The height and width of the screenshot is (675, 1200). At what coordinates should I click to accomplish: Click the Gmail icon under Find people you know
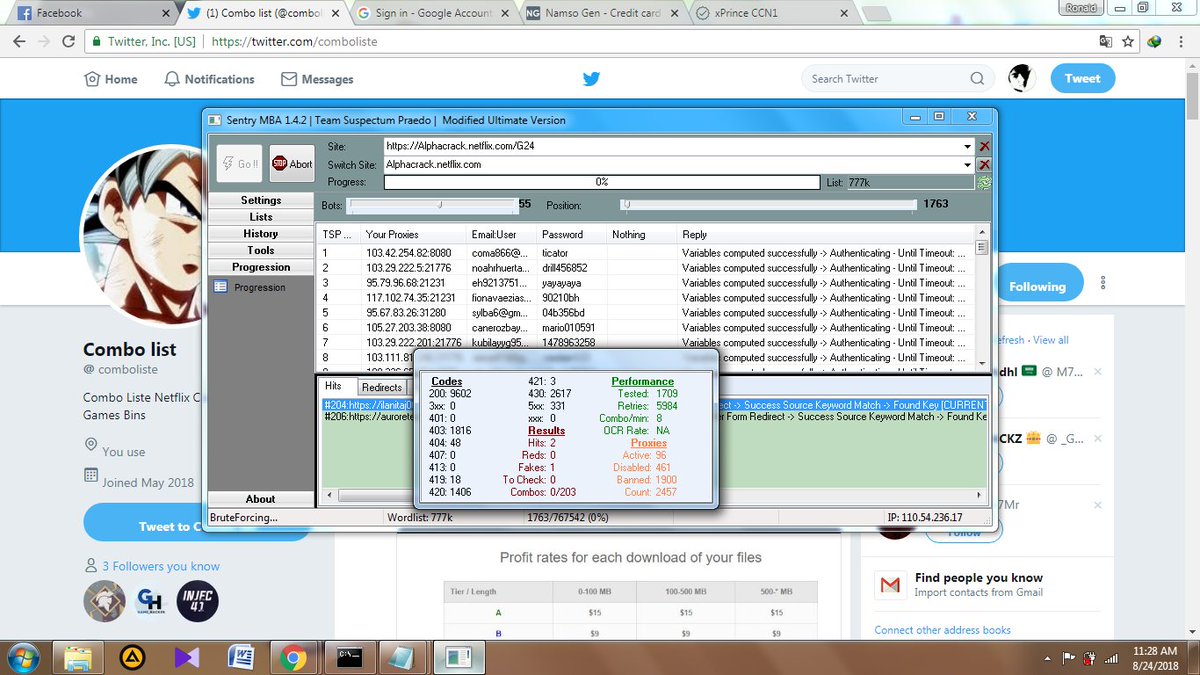coord(888,585)
